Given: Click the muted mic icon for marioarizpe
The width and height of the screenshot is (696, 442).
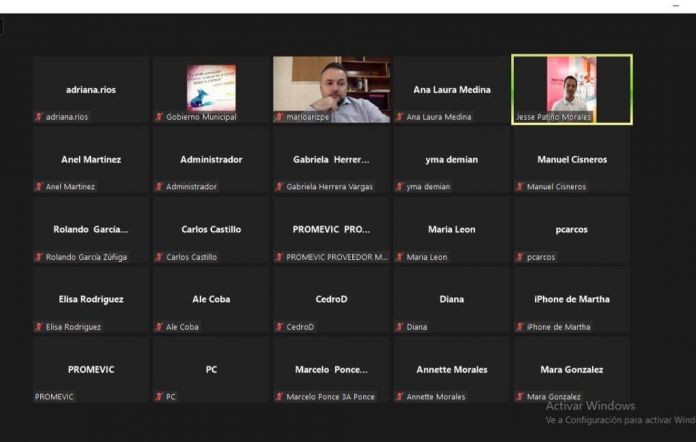Looking at the screenshot, I should [279, 117].
